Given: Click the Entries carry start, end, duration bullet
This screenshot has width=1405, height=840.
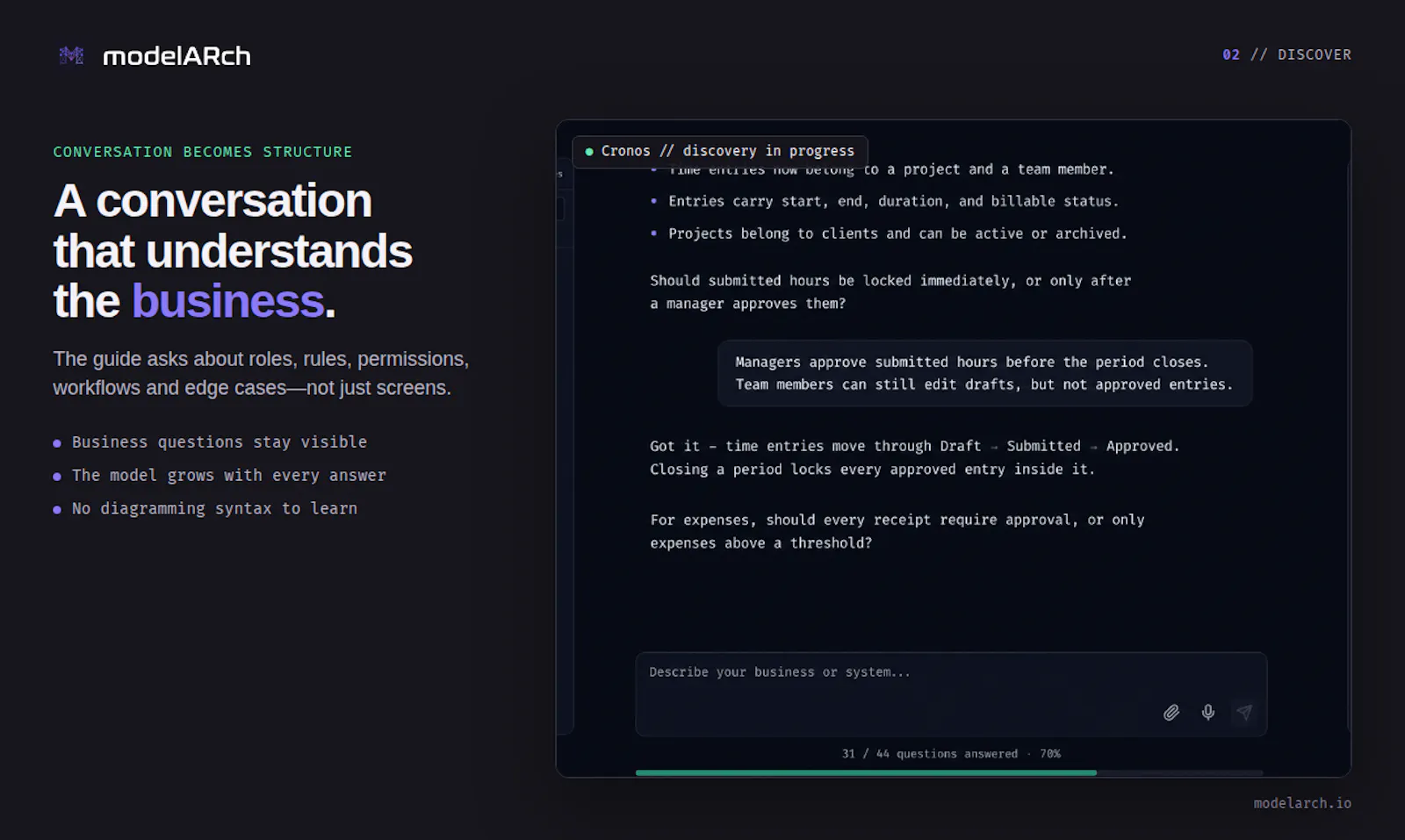Looking at the screenshot, I should [884, 201].
